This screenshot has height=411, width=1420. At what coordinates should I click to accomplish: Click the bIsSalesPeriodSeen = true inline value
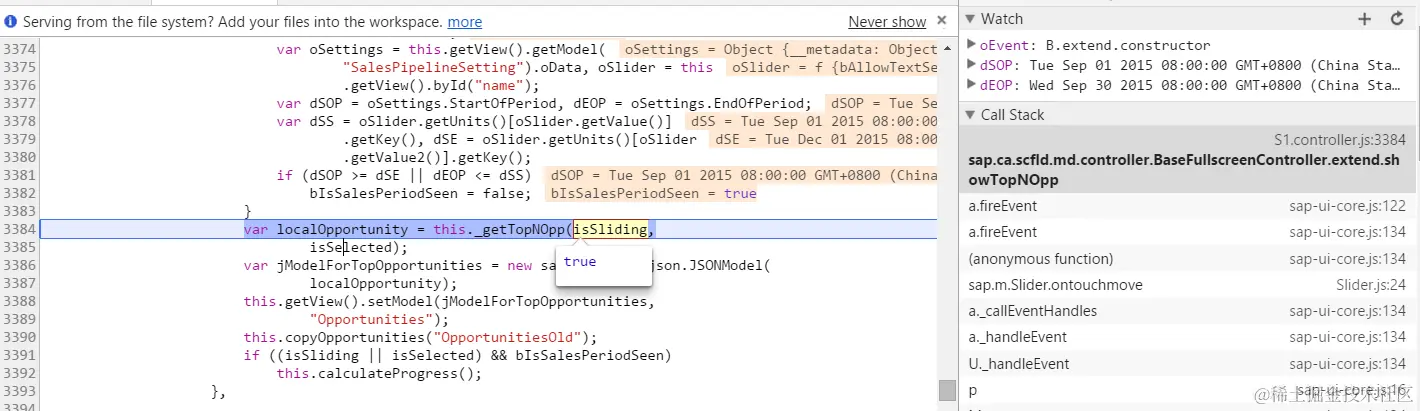(653, 194)
